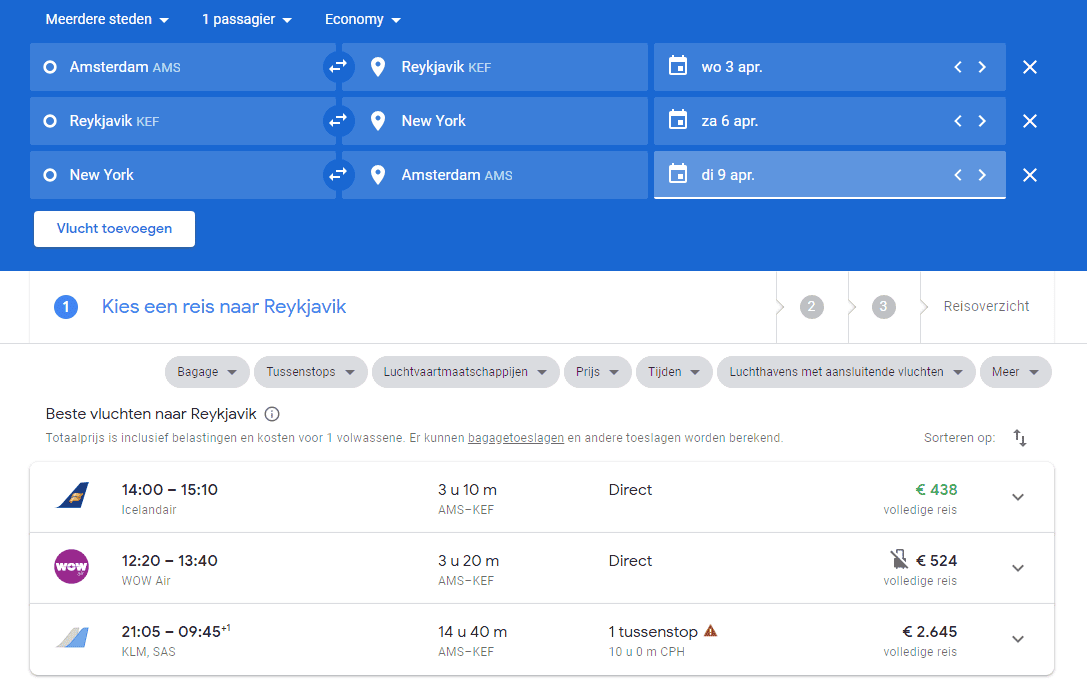Expand the KLM, SAS flight details

tap(1018, 639)
